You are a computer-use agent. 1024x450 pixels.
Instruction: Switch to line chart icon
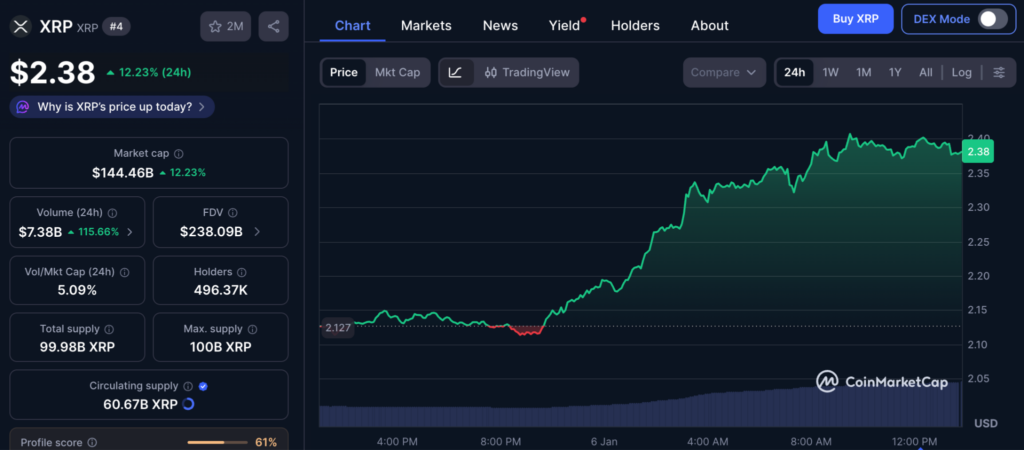pyautogui.click(x=455, y=72)
